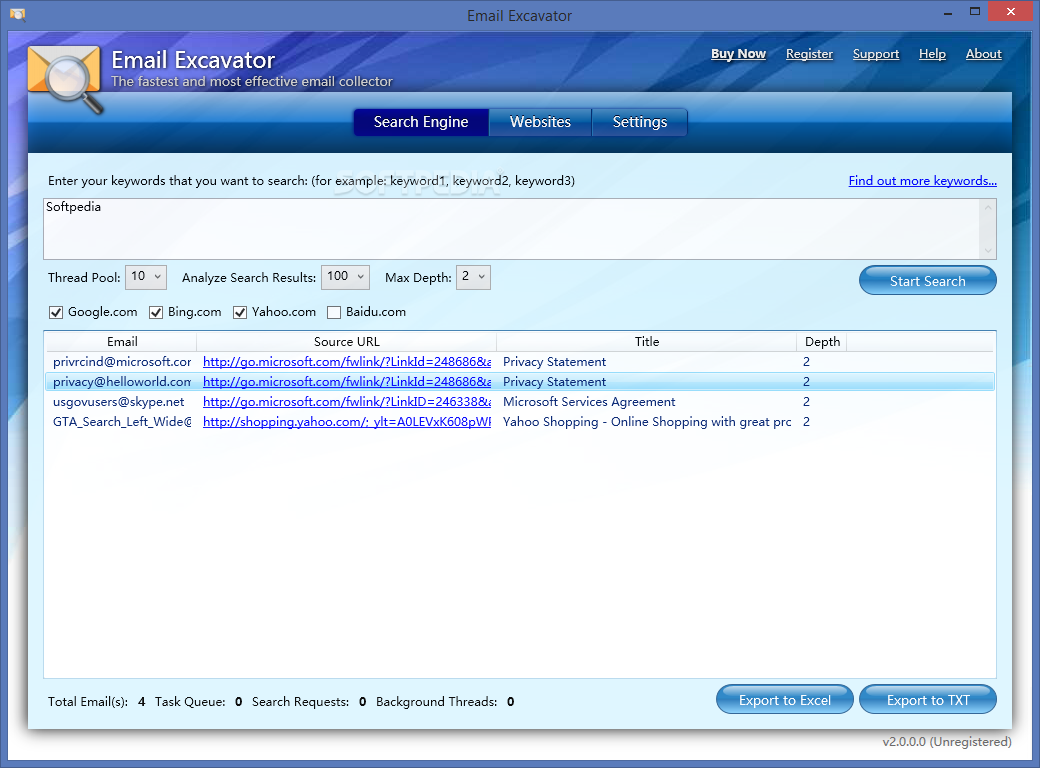The image size is (1040, 768).
Task: Open the About link
Action: pos(984,54)
